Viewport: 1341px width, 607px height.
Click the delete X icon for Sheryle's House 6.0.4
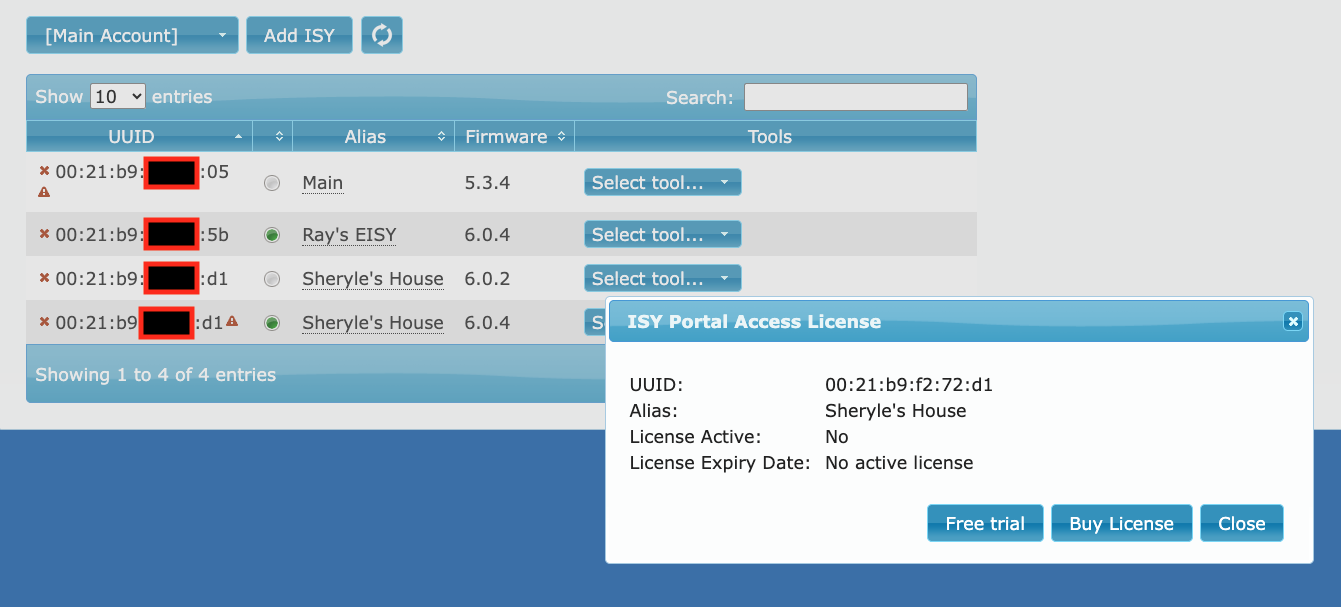coord(44,322)
